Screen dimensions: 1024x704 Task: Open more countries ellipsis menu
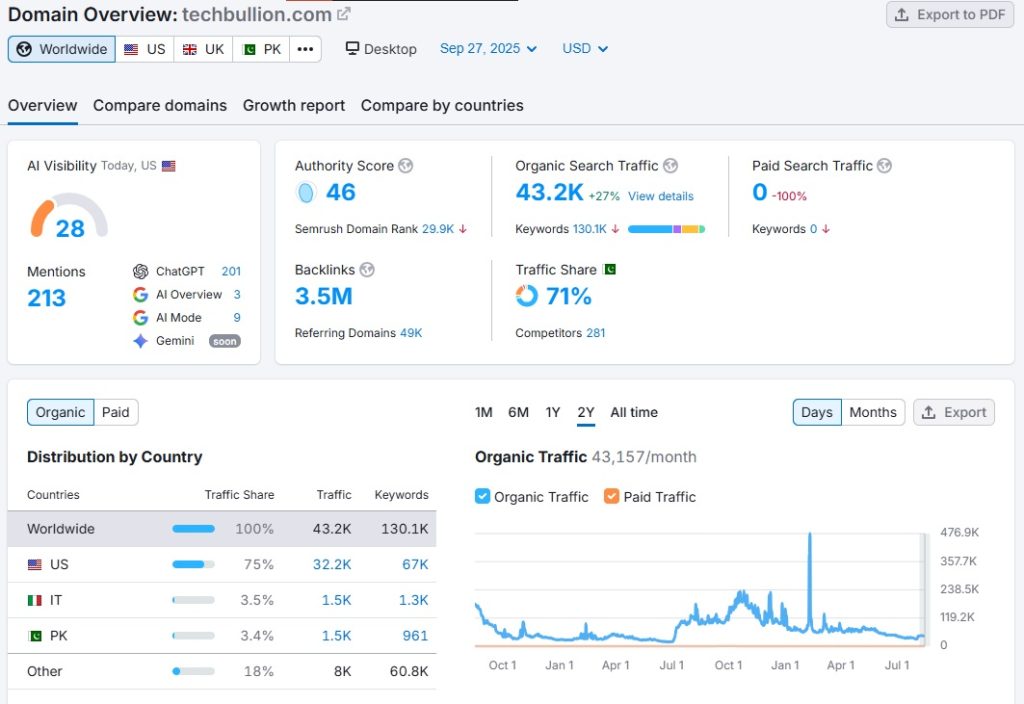pyautogui.click(x=305, y=50)
